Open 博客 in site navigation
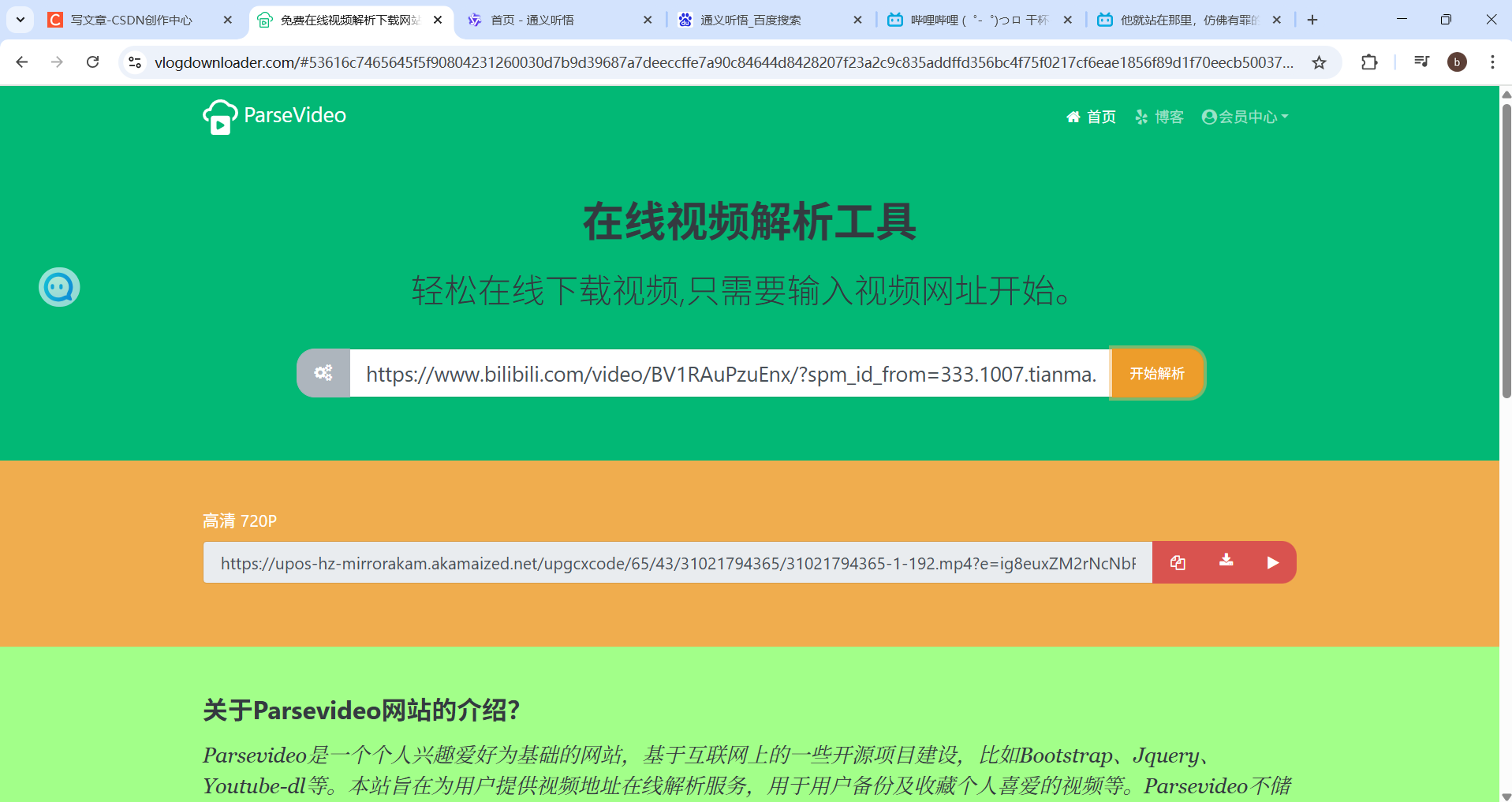Screen dimensions: 1512x802 click(1159, 117)
